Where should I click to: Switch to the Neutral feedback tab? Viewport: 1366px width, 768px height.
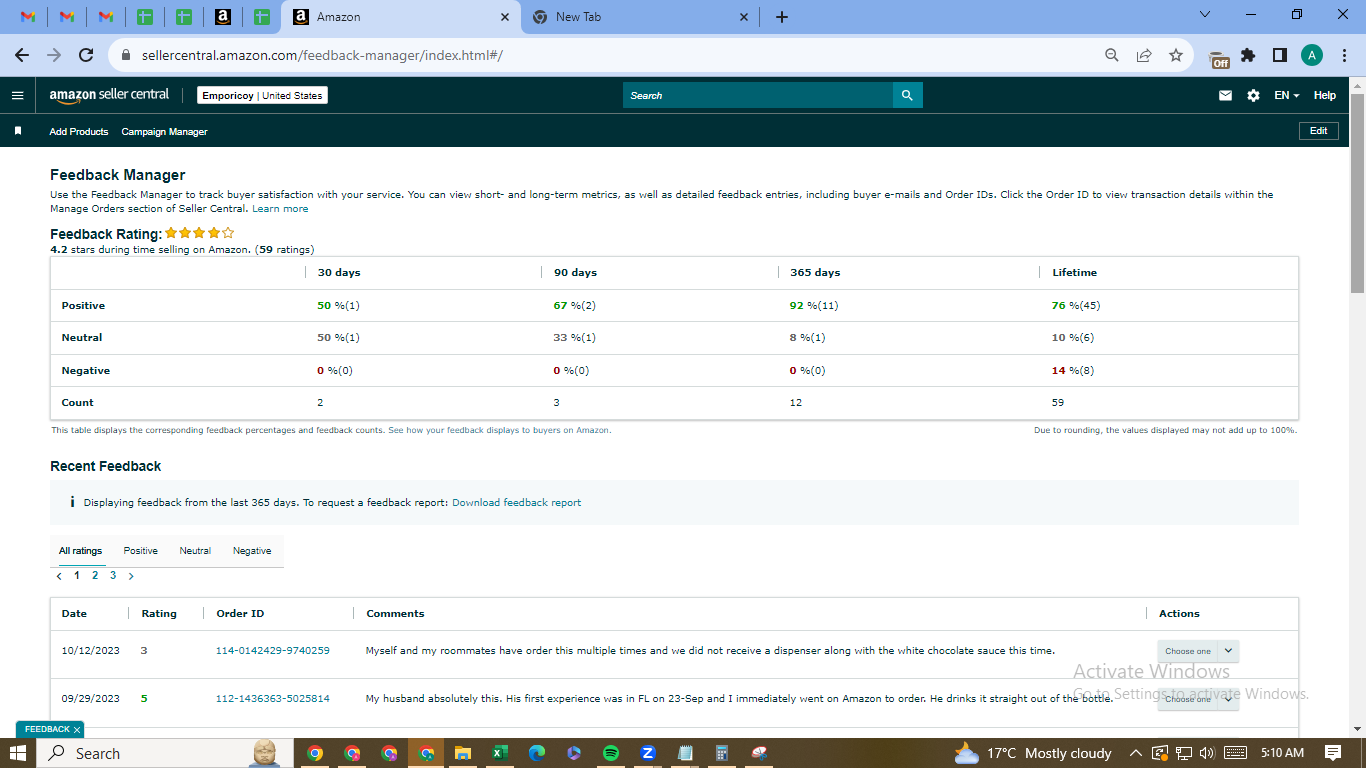(195, 551)
